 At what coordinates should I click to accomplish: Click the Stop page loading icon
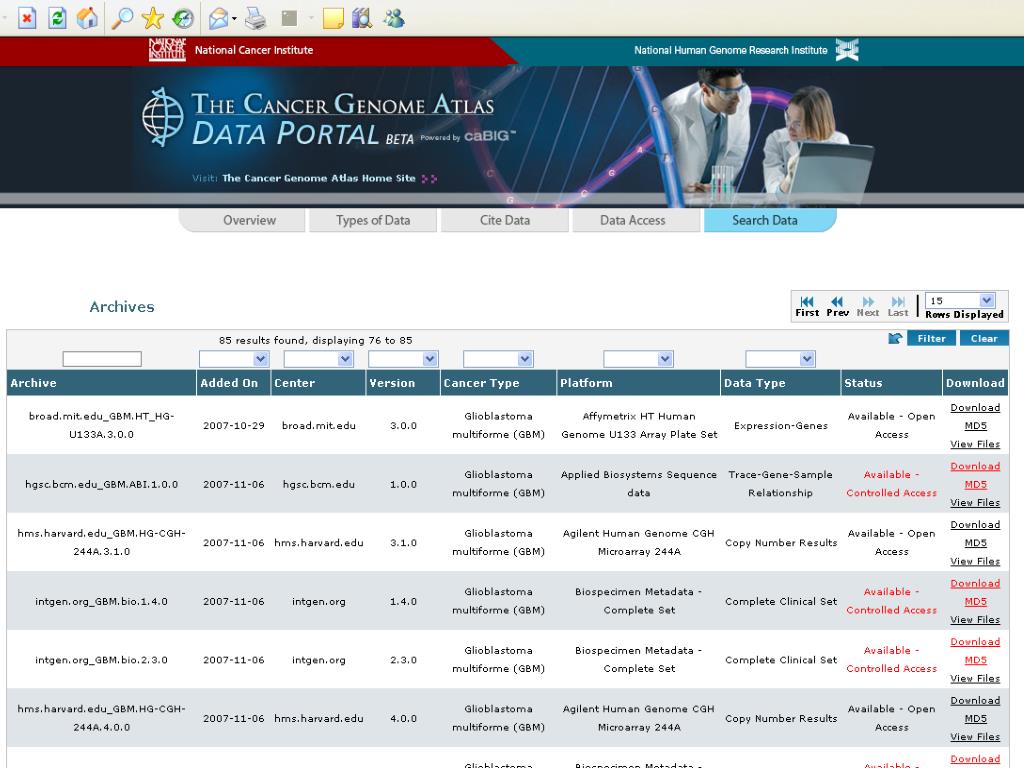coord(27,18)
